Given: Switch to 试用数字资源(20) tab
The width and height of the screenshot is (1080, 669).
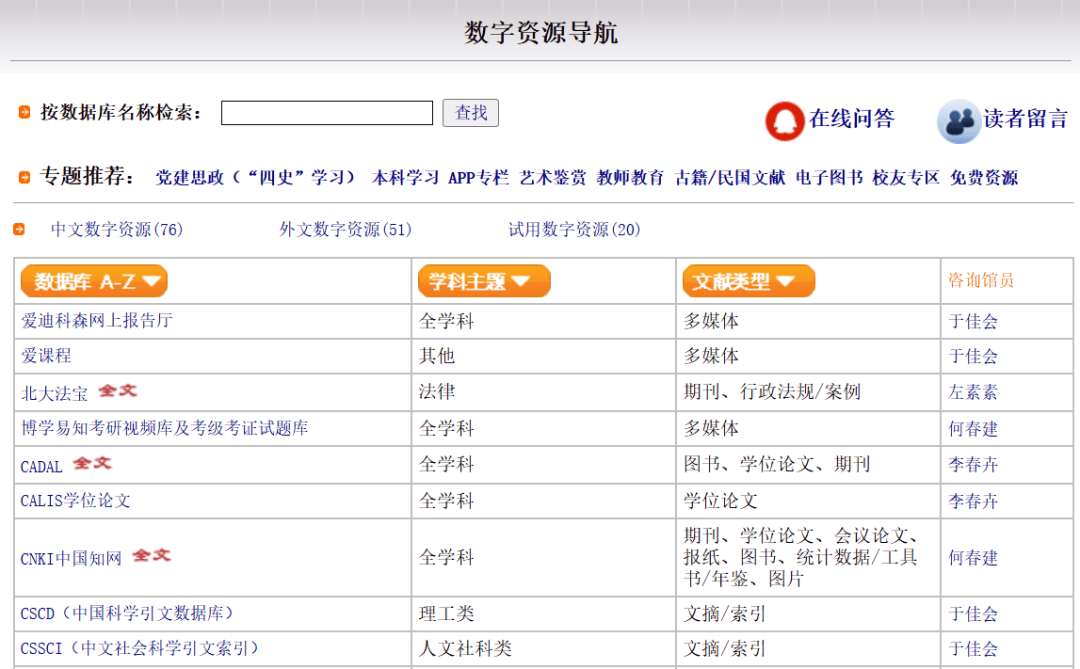Looking at the screenshot, I should point(574,229).
